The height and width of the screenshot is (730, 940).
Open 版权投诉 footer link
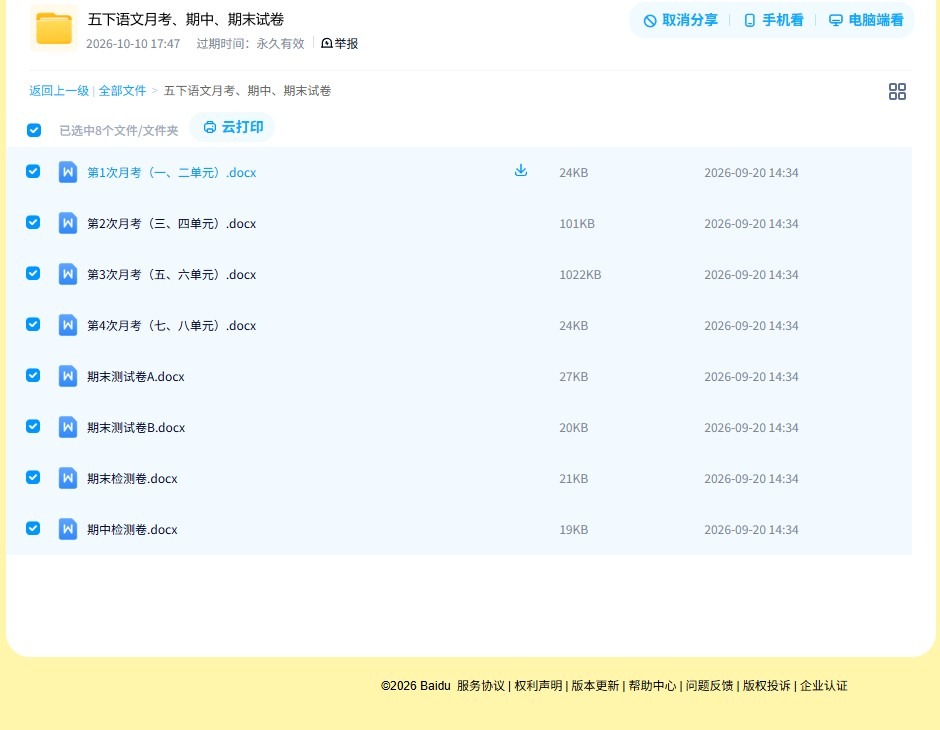(x=766, y=686)
